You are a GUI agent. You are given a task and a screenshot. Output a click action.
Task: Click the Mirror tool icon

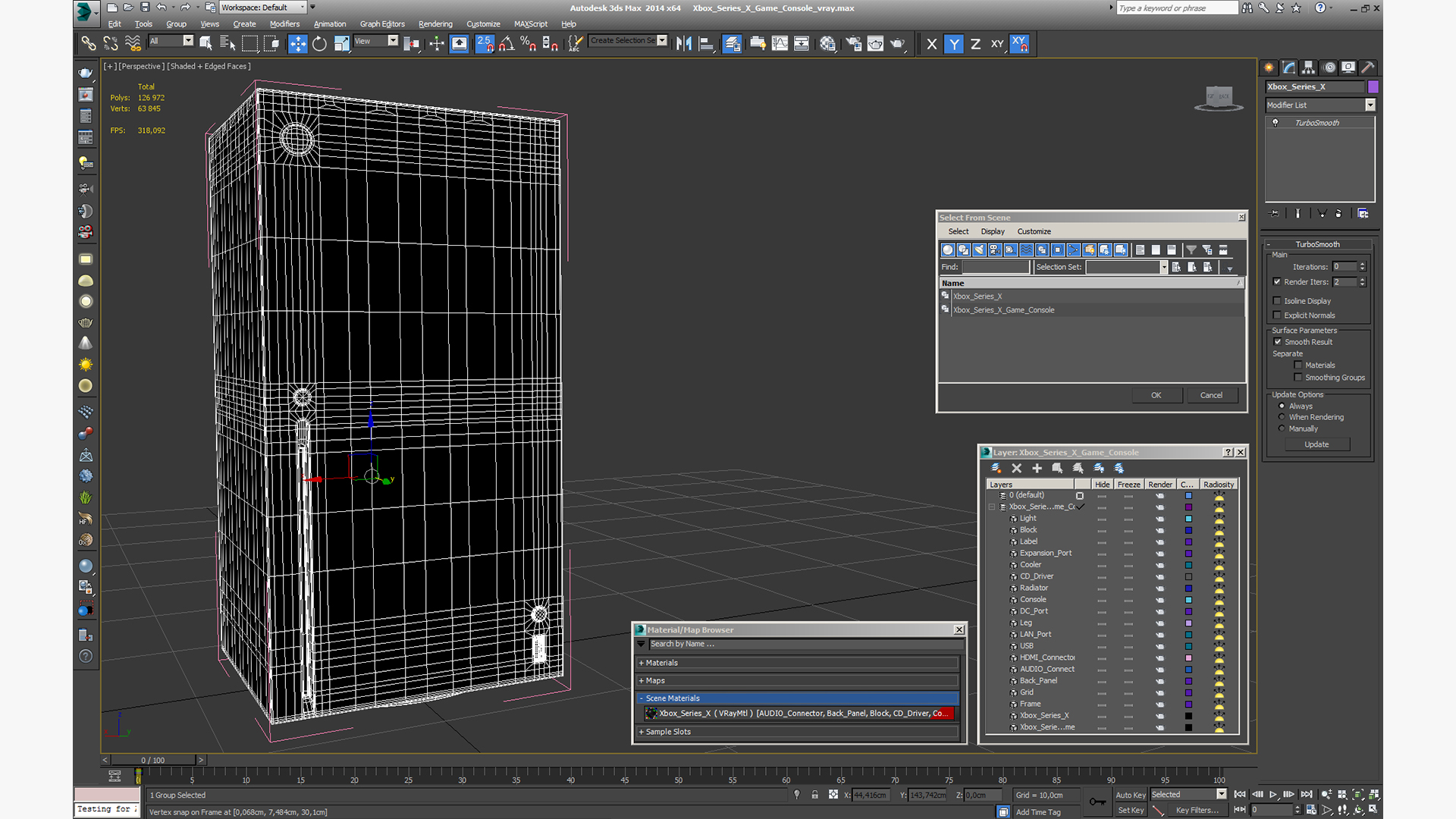(x=683, y=44)
